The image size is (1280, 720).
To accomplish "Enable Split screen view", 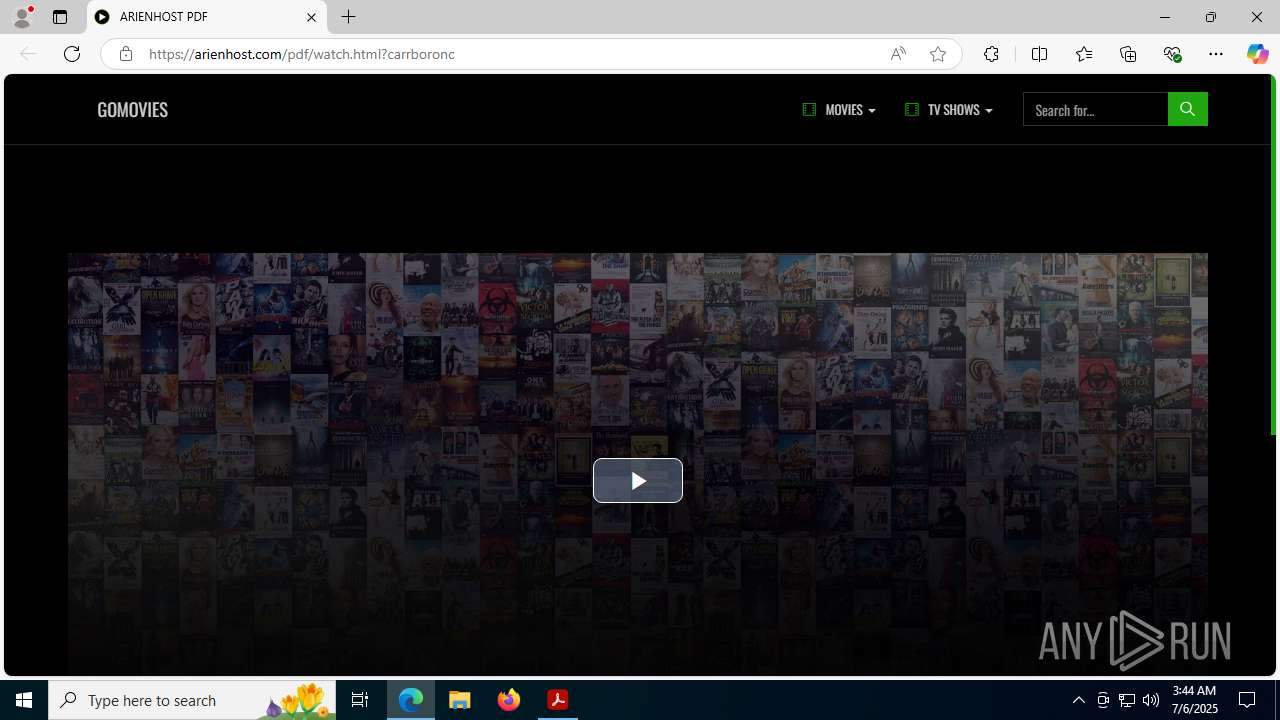I will (1039, 54).
